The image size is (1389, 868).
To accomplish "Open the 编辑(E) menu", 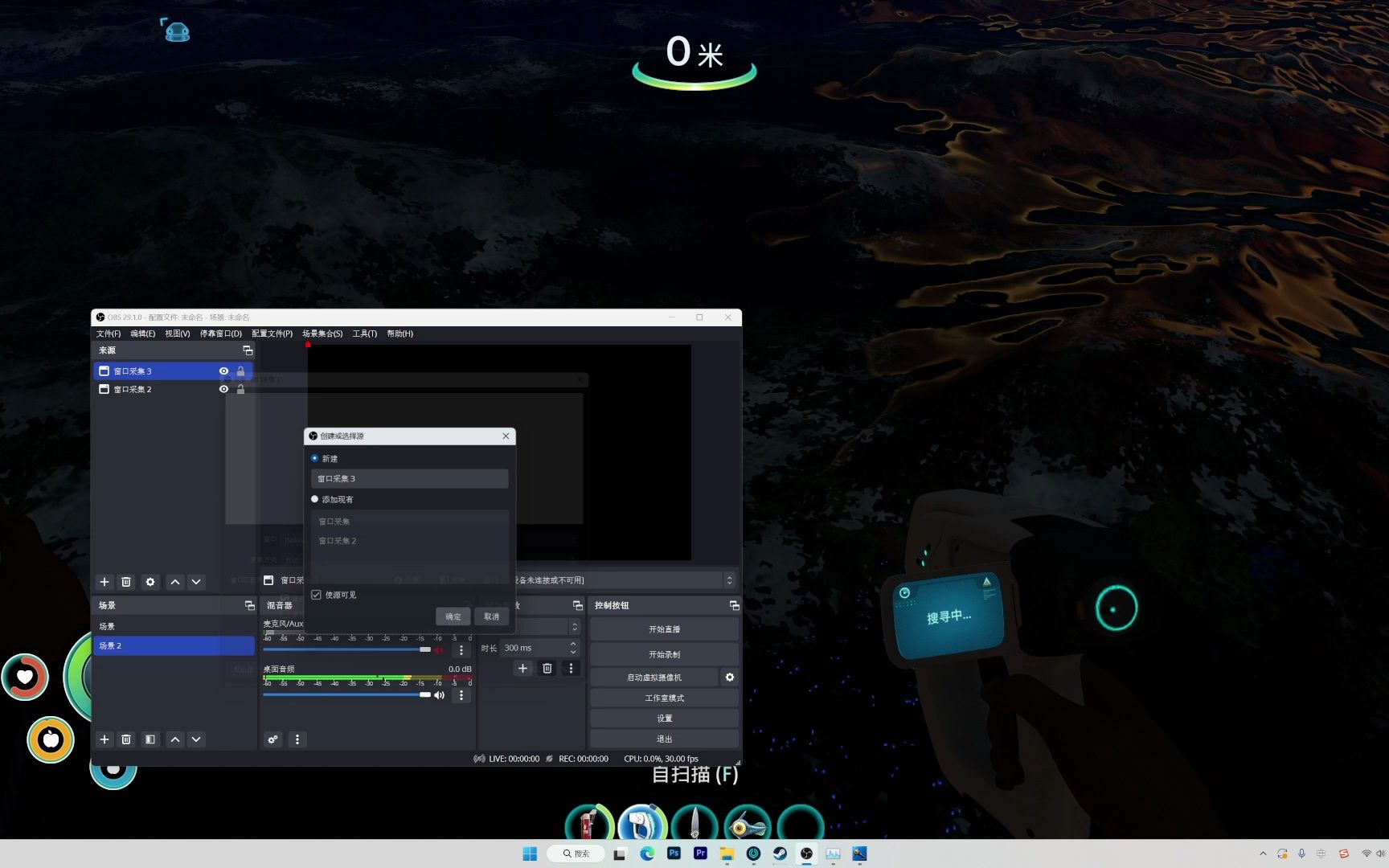I will [143, 334].
